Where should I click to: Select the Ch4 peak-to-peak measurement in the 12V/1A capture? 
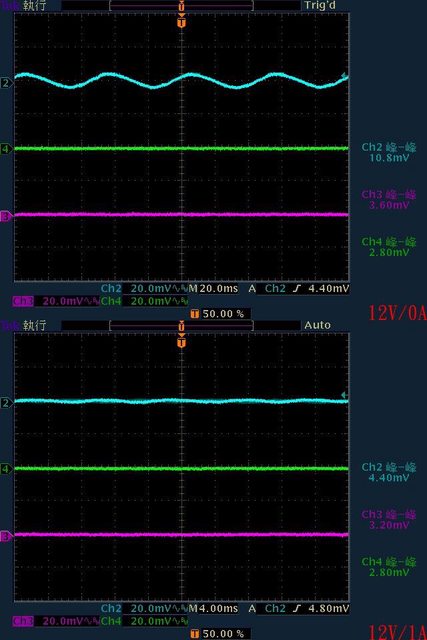pyautogui.click(x=389, y=567)
